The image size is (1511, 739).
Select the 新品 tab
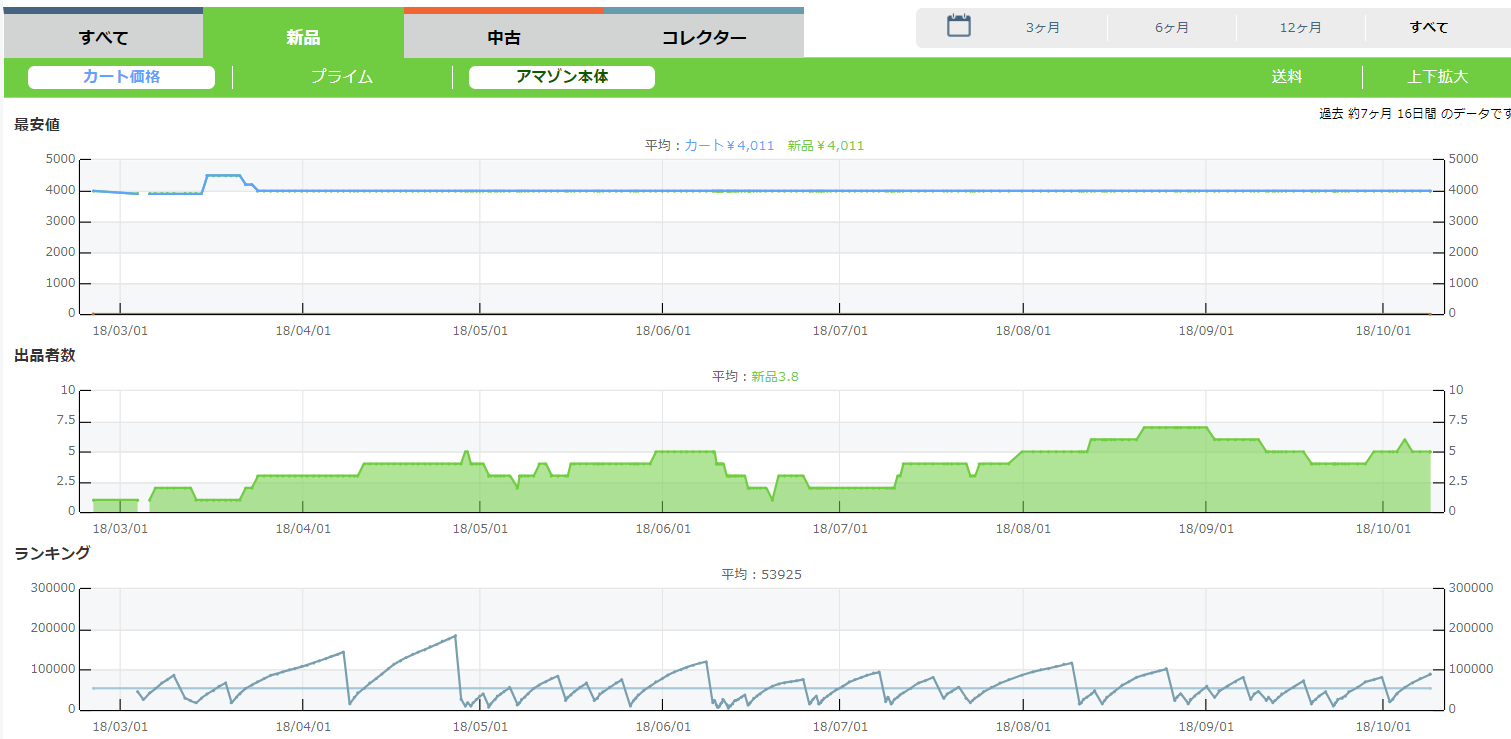coord(303,38)
